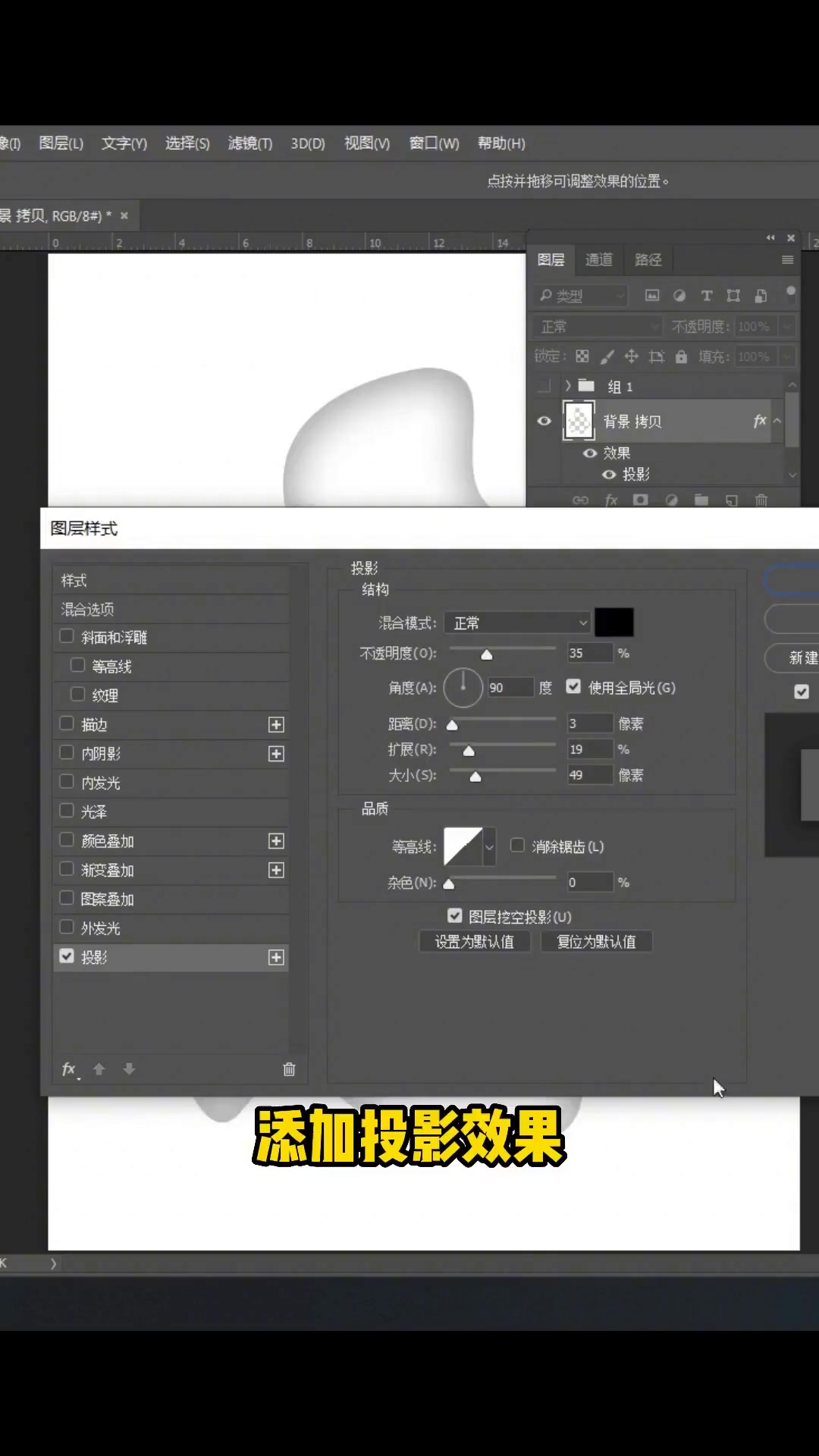
Task: Enable 等高线 checkbox in styles list
Action: click(x=77, y=665)
